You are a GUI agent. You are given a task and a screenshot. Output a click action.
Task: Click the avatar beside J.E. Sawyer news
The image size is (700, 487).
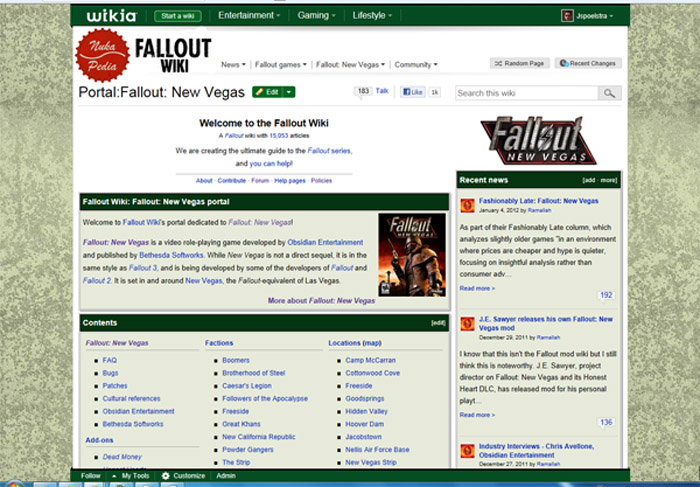(467, 324)
